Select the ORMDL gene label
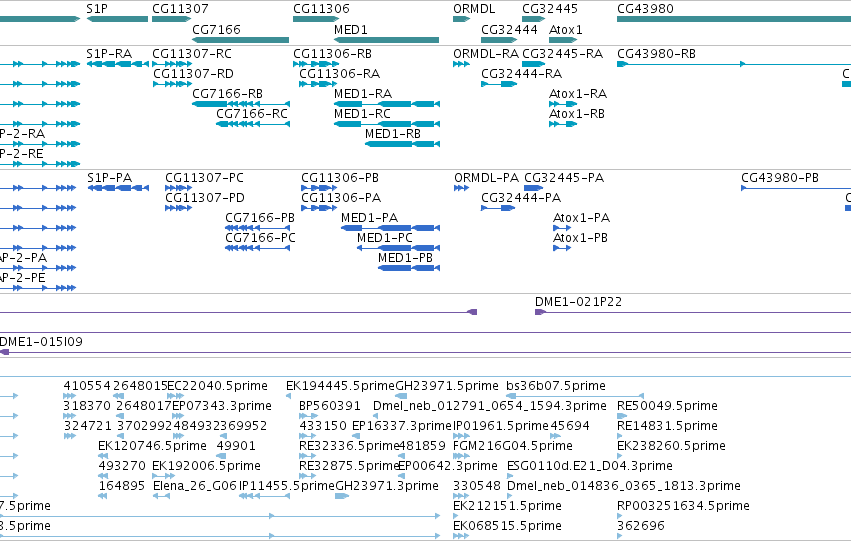Screen dimensions: 851x541 click(x=474, y=9)
